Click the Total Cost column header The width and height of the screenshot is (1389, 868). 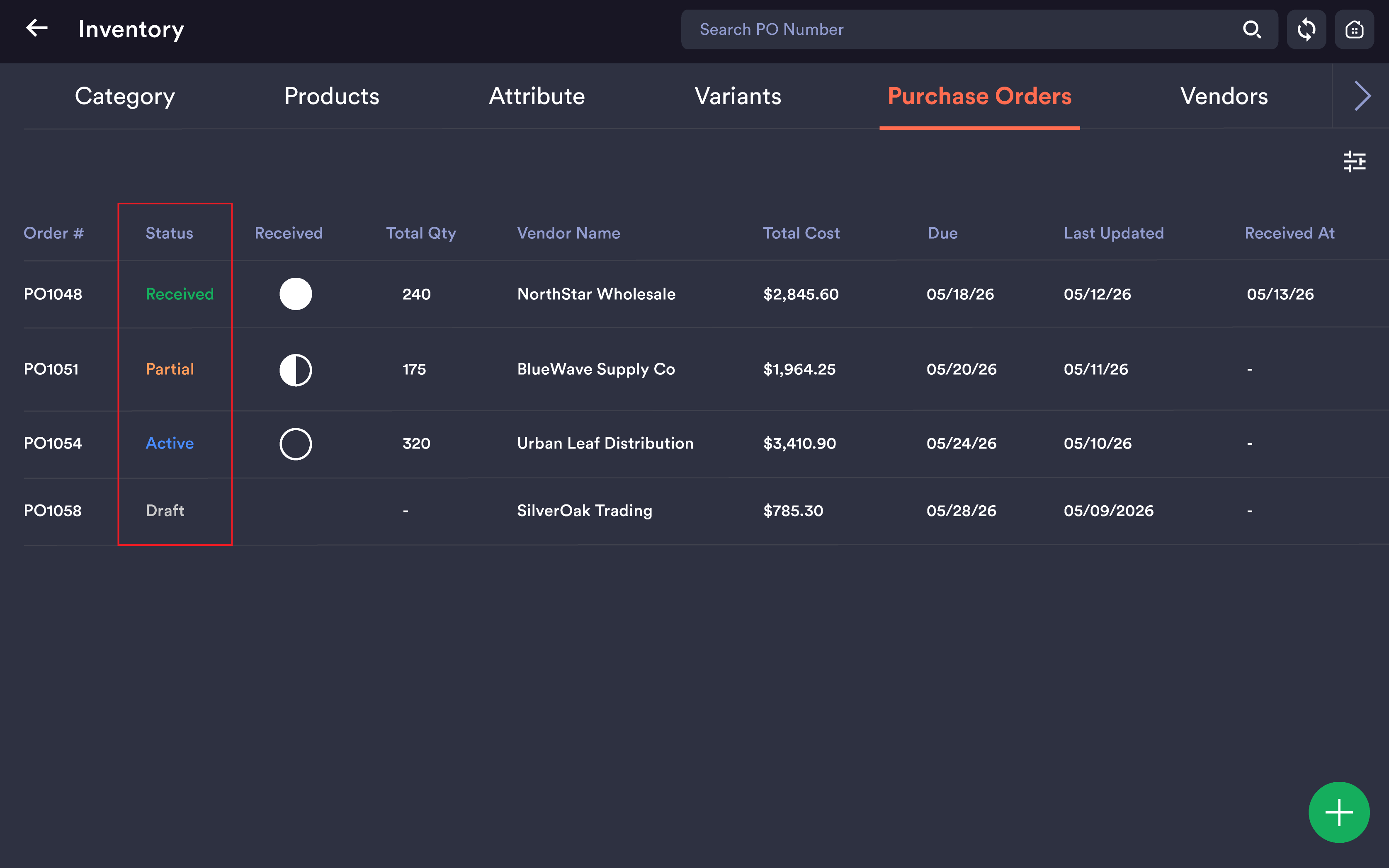pos(801,233)
